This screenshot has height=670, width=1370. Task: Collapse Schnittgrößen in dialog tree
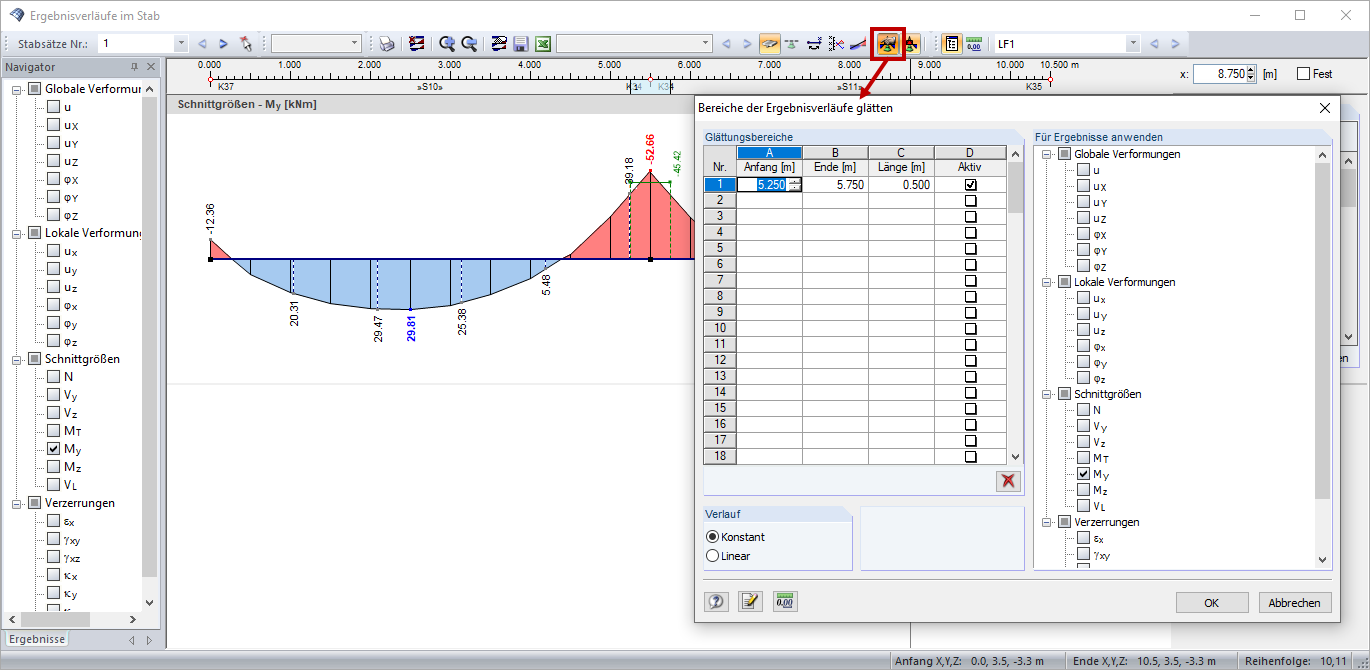pyautogui.click(x=1047, y=394)
